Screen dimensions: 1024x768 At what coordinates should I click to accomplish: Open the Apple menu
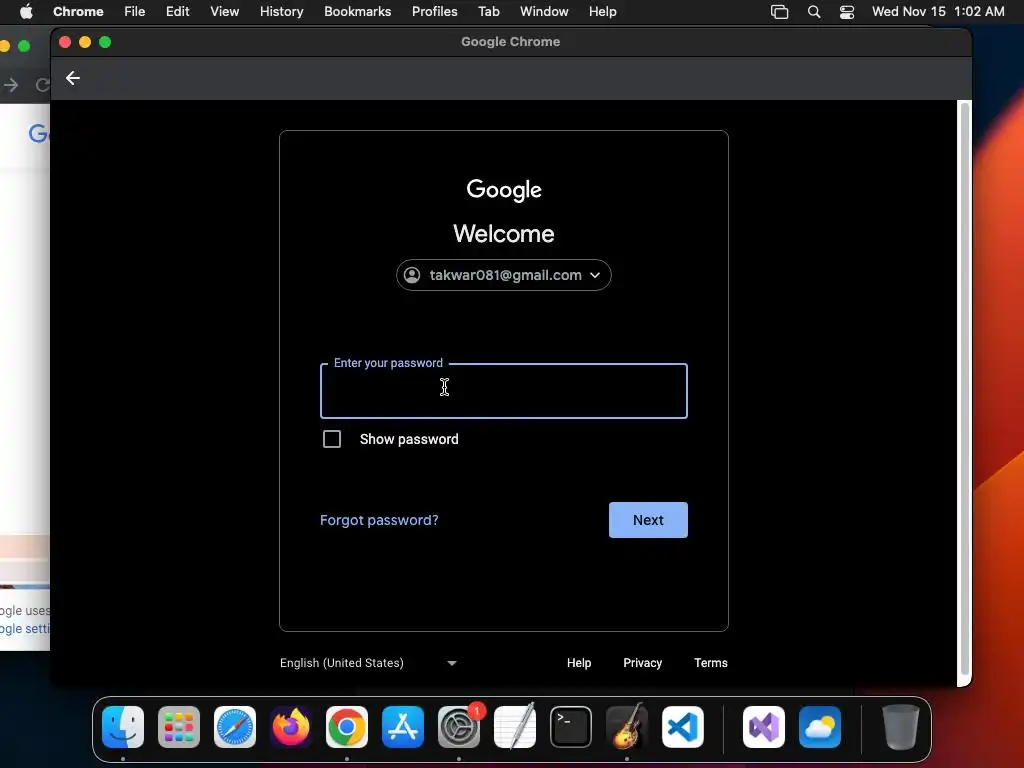26,12
